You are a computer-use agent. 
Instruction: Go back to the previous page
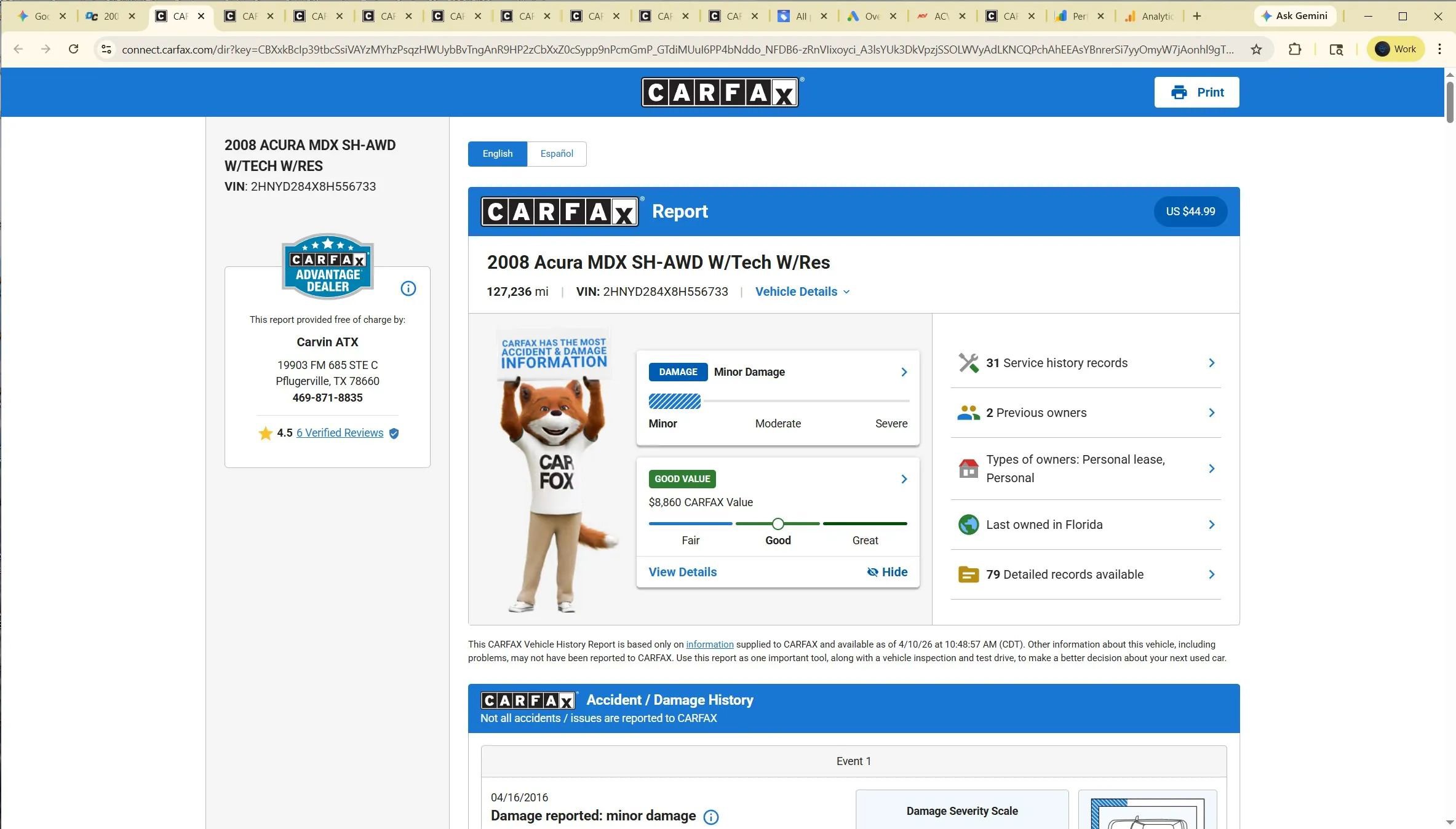(x=18, y=49)
